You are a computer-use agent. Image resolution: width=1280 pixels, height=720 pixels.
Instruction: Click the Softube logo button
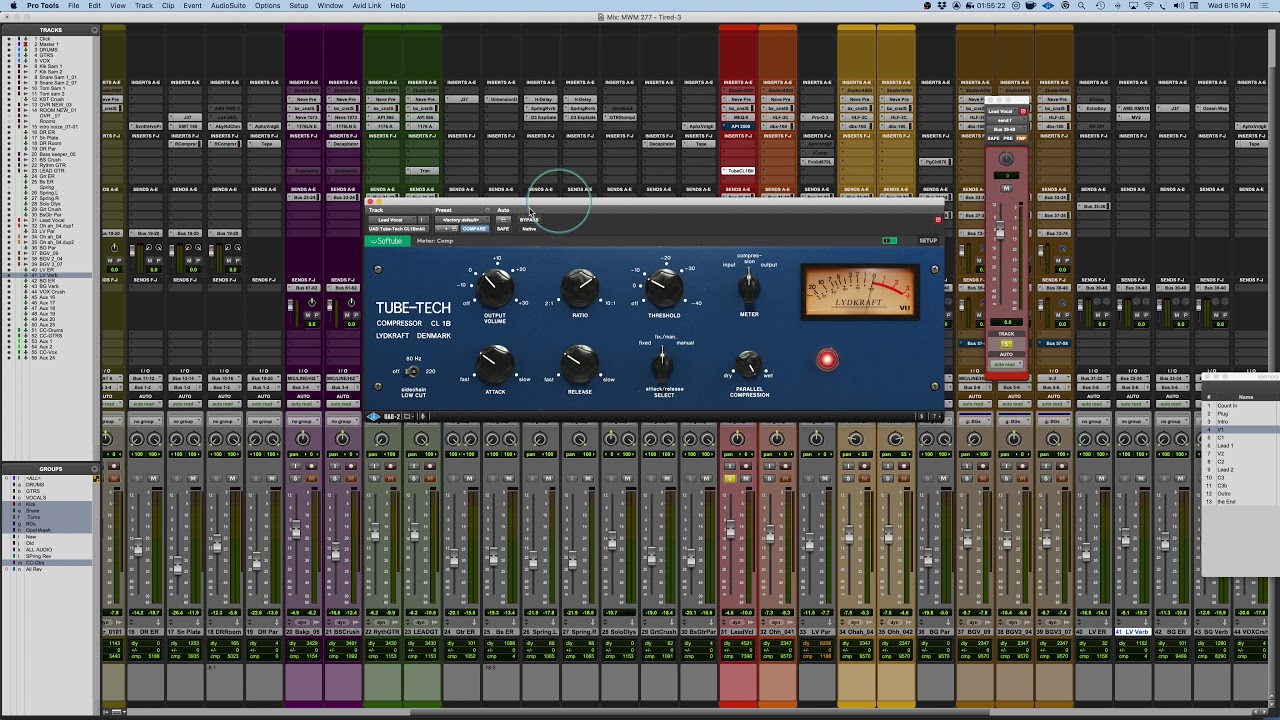388,241
